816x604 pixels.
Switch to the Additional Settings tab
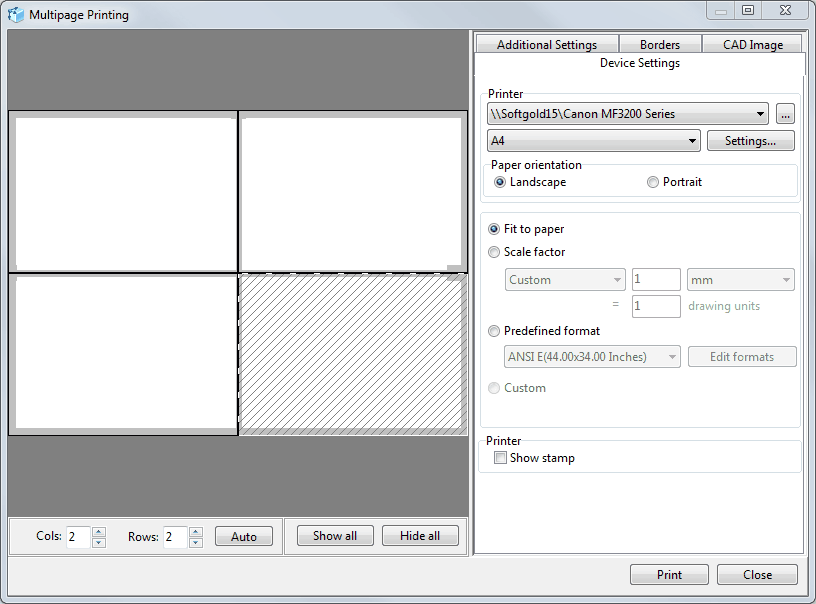coord(547,44)
